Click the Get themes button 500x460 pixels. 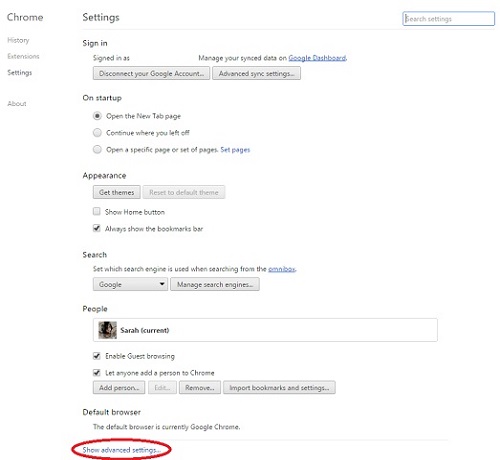(x=116, y=192)
